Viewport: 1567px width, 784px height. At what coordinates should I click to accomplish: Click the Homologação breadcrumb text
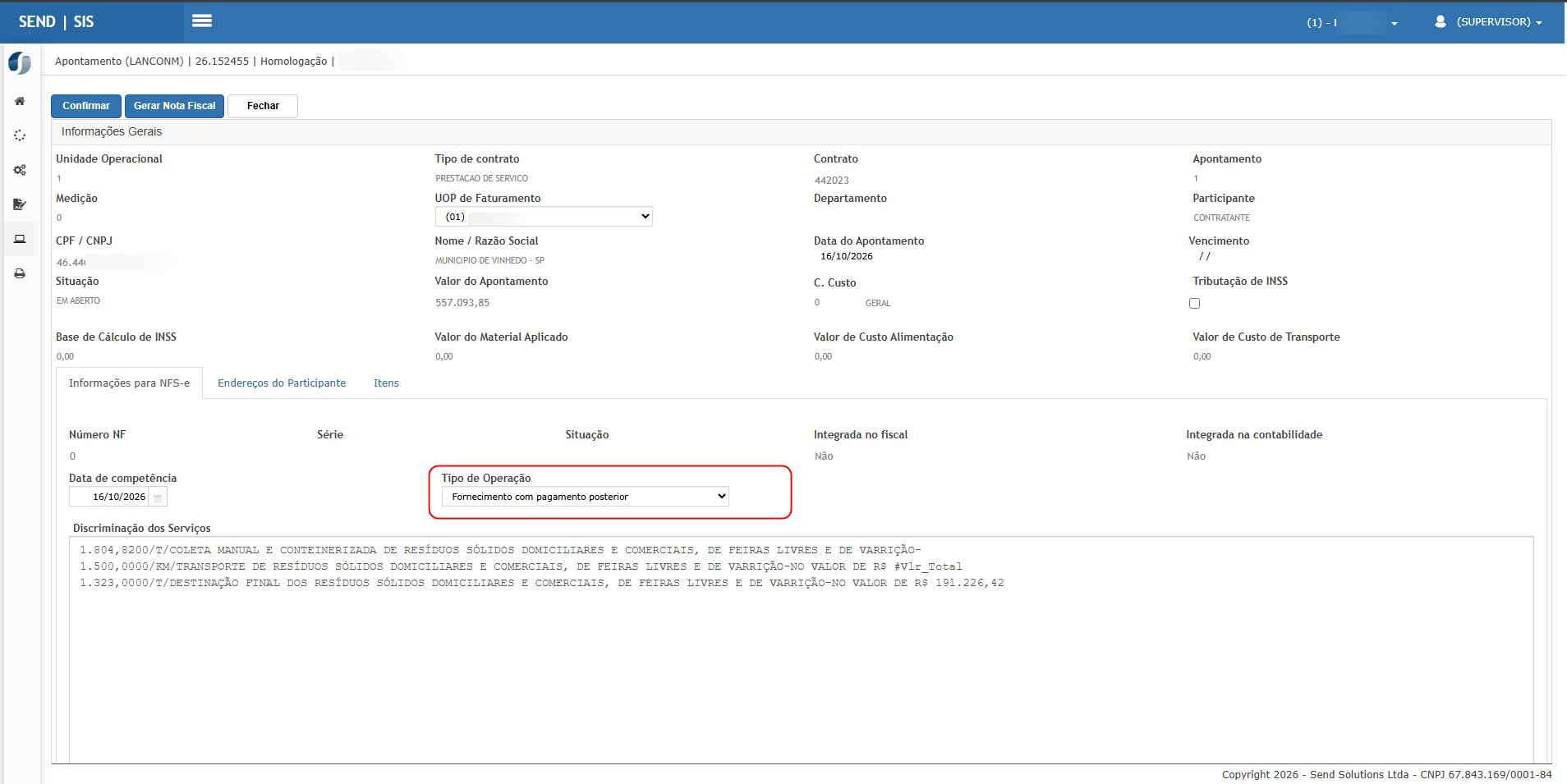click(x=294, y=62)
